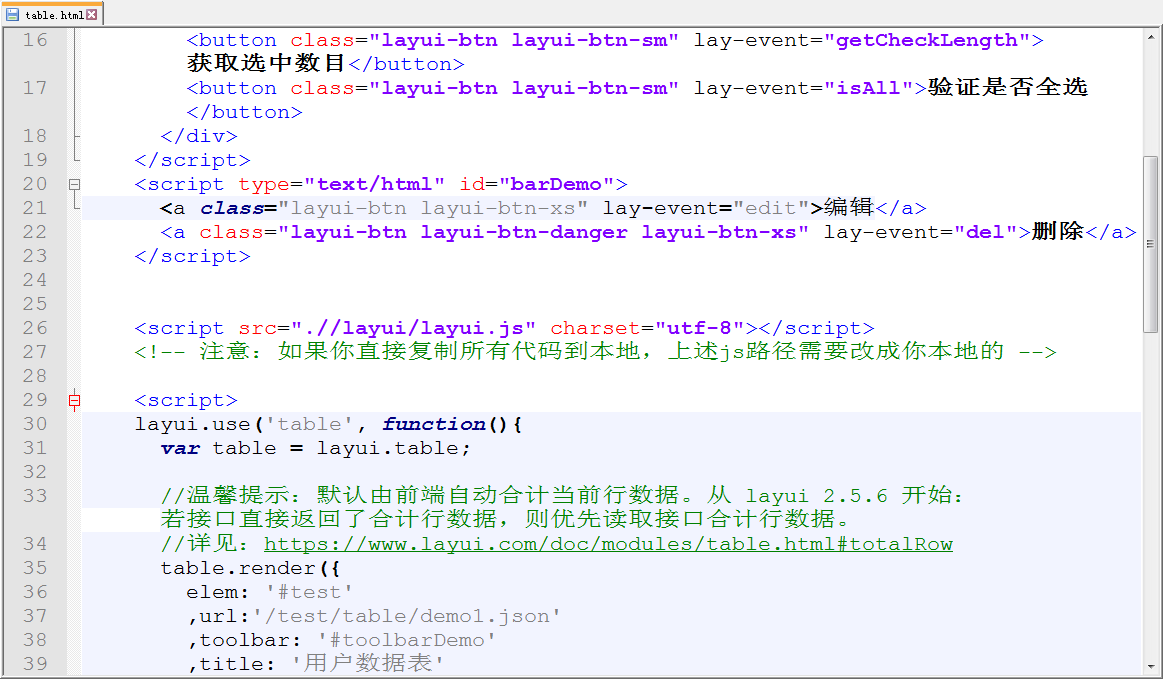1163x679 pixels.
Task: Place cursor on the barDemo id value
Action: pyautogui.click(x=556, y=184)
